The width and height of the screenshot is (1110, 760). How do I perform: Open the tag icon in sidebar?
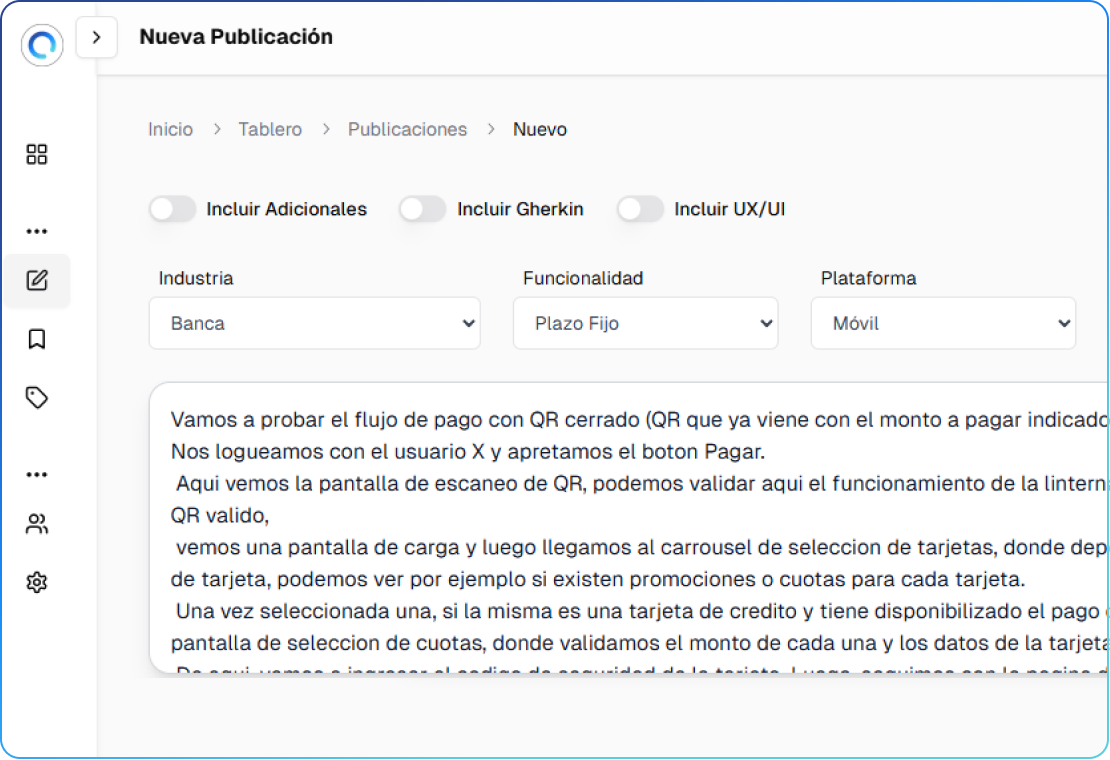click(37, 398)
